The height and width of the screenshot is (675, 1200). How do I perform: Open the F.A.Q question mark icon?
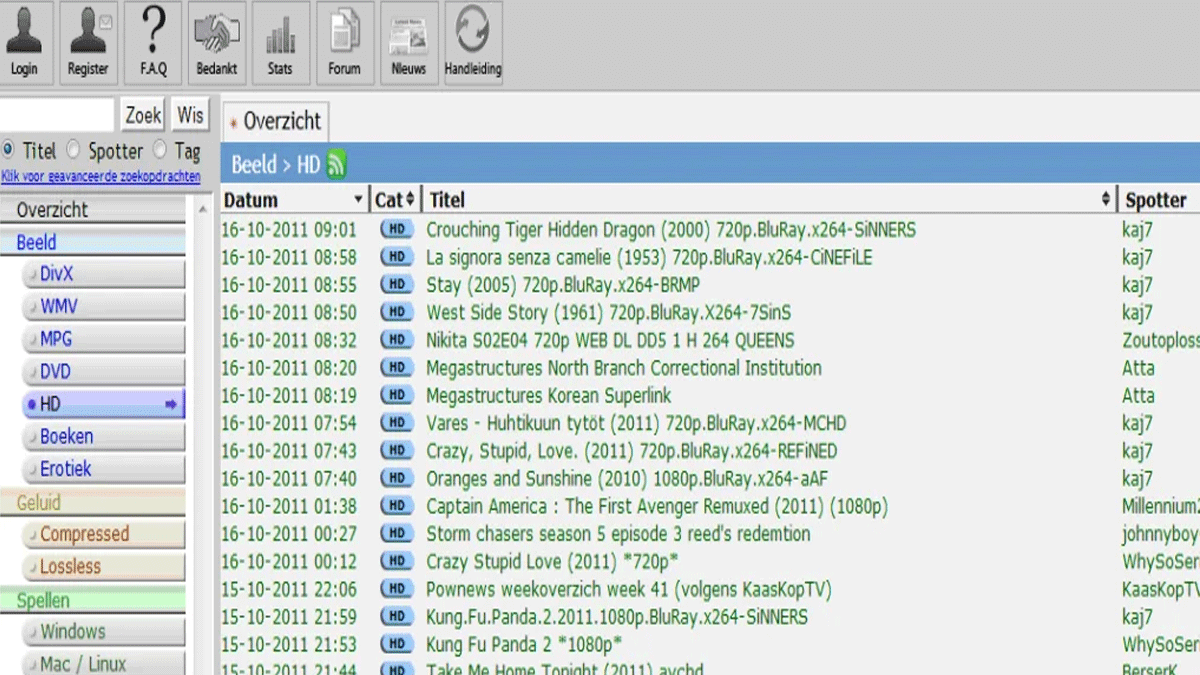[153, 42]
